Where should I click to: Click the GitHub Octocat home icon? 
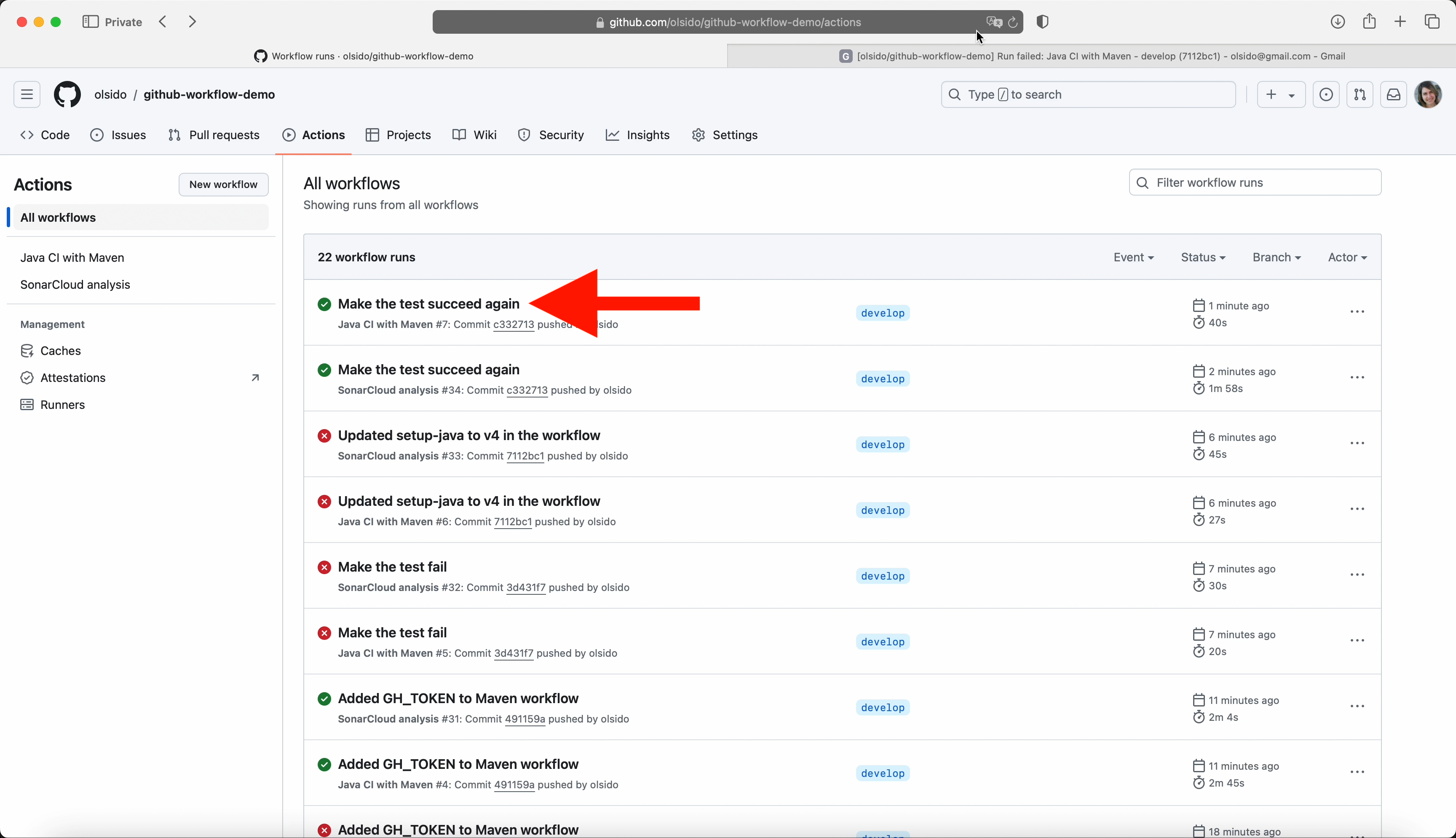coord(67,94)
